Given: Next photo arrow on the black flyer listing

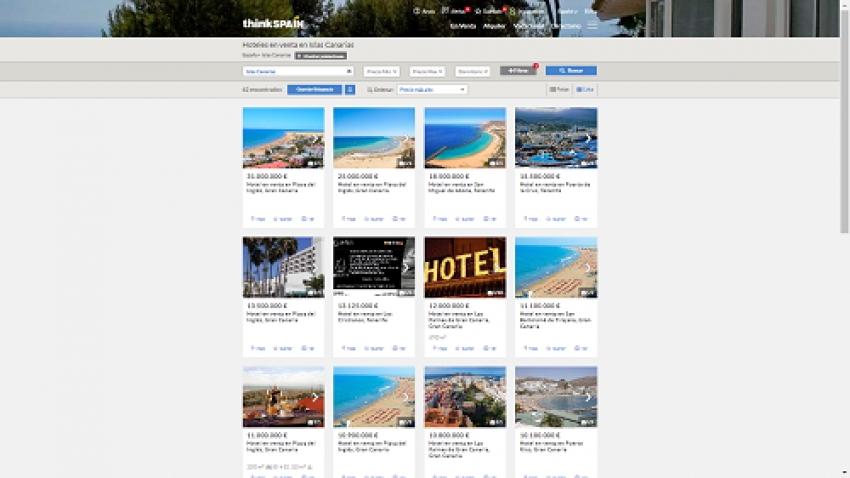Looking at the screenshot, I should (405, 268).
